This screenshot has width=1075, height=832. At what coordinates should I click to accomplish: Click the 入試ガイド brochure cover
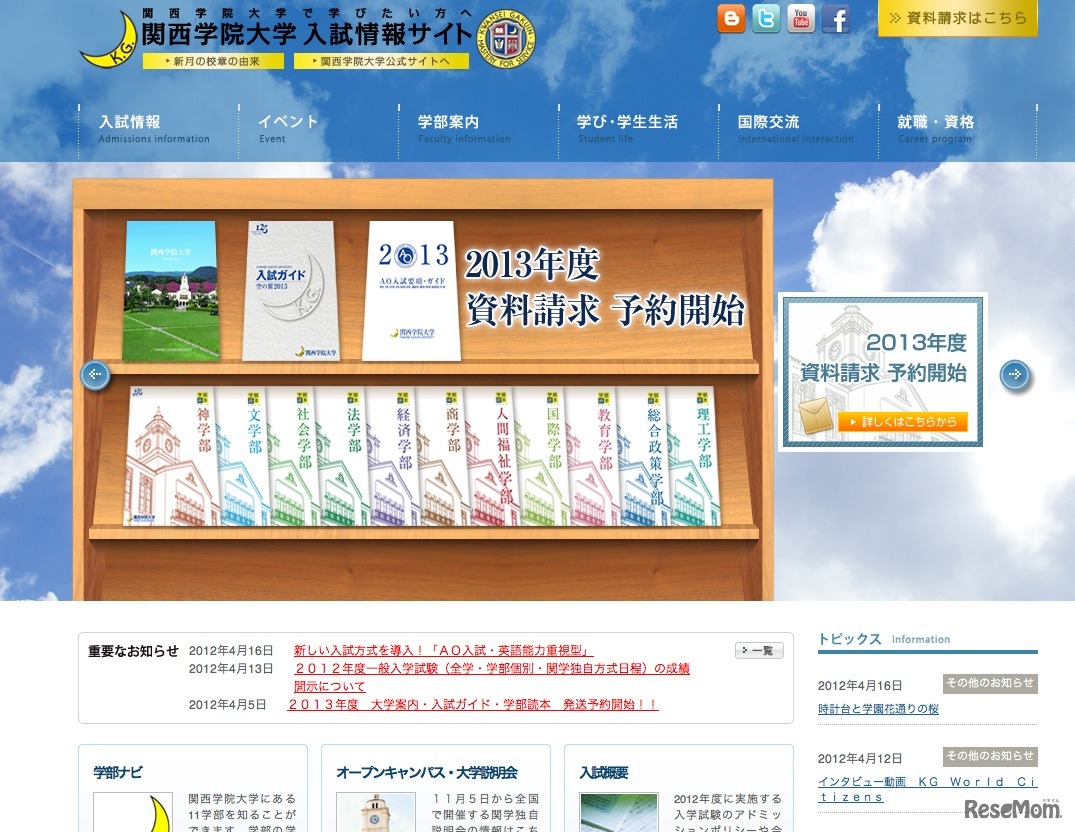[289, 289]
